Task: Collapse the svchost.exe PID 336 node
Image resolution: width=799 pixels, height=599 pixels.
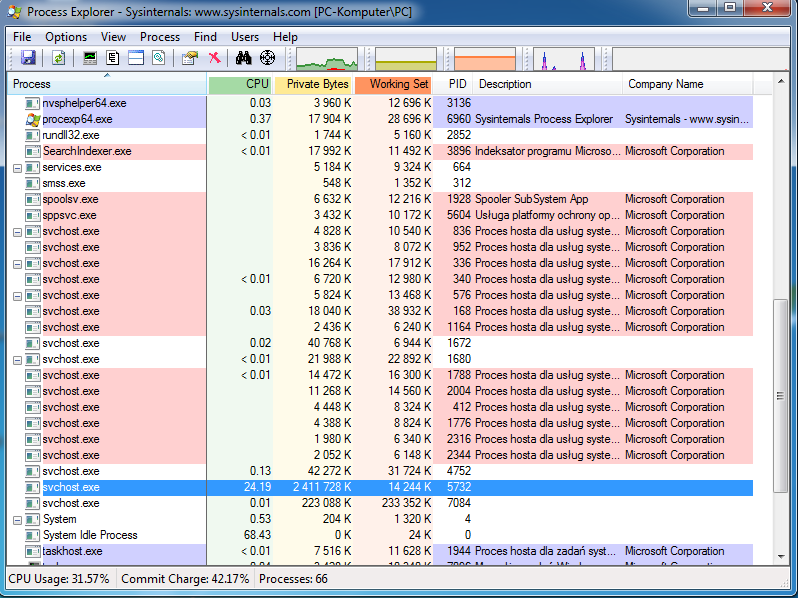Action: point(17,264)
